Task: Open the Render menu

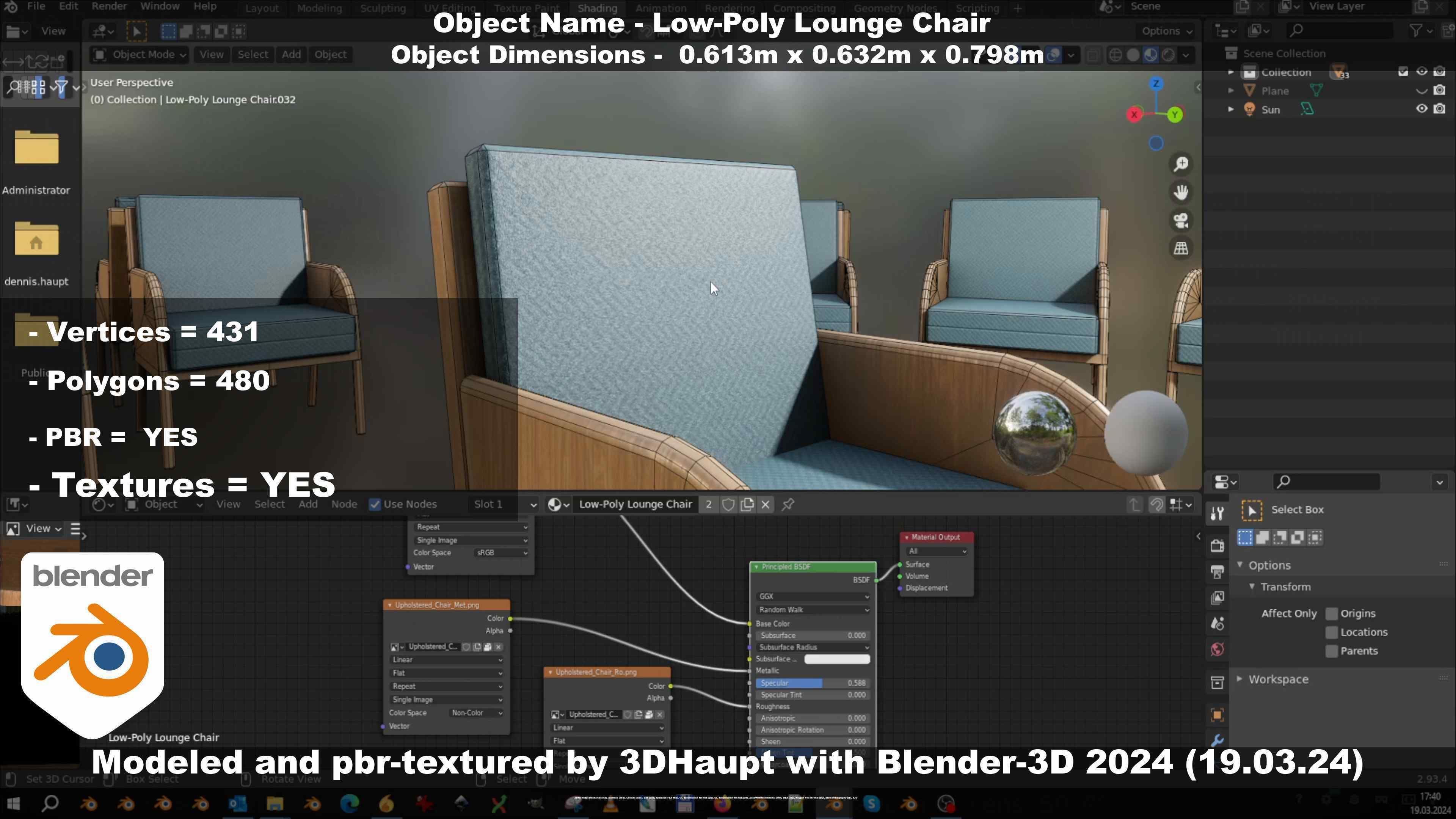Action: [109, 7]
